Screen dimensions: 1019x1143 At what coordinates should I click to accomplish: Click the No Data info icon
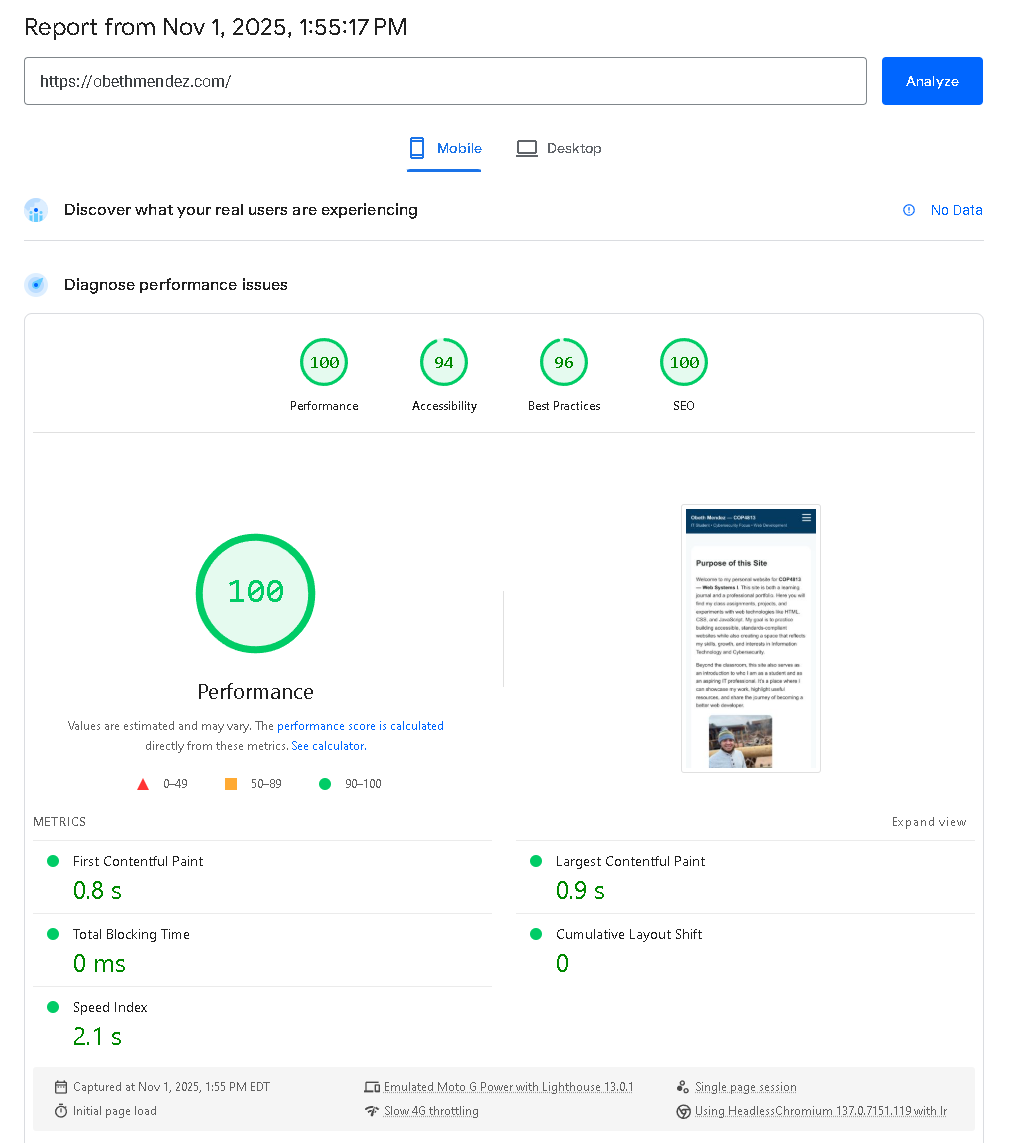[x=908, y=210]
